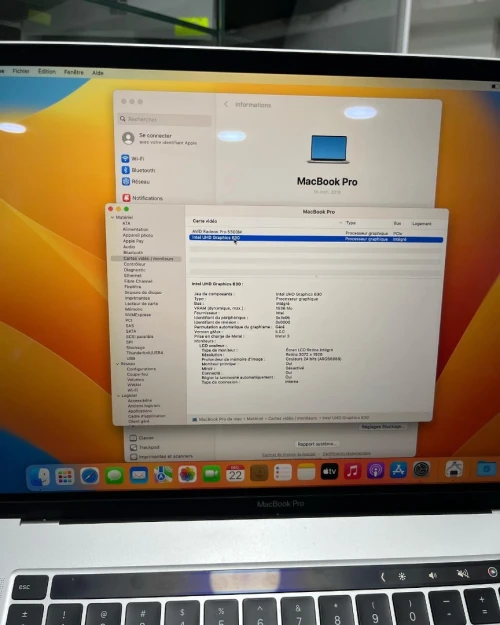Click the Apple ID avatar icon
This screenshot has height=625, width=500.
tap(128, 138)
